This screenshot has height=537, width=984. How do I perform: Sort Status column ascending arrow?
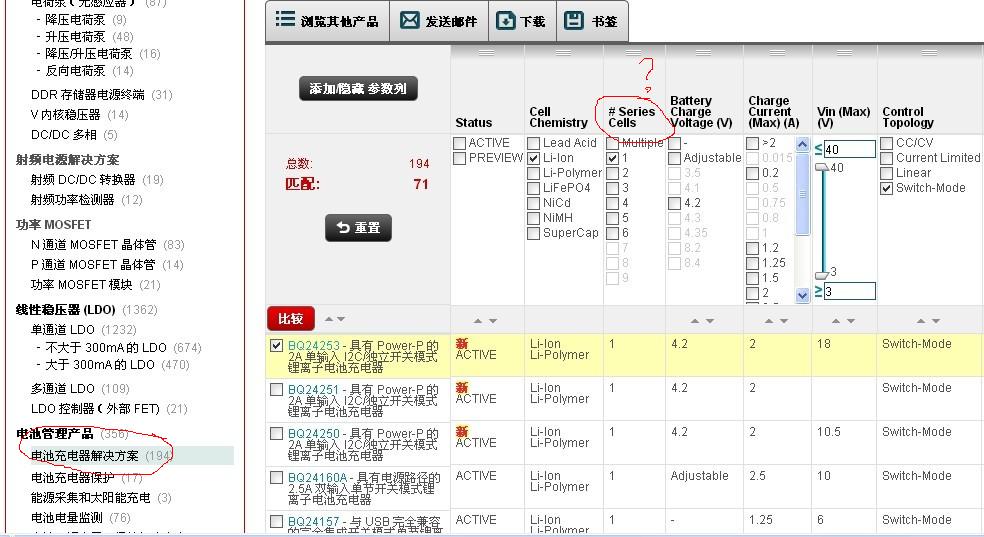478,321
